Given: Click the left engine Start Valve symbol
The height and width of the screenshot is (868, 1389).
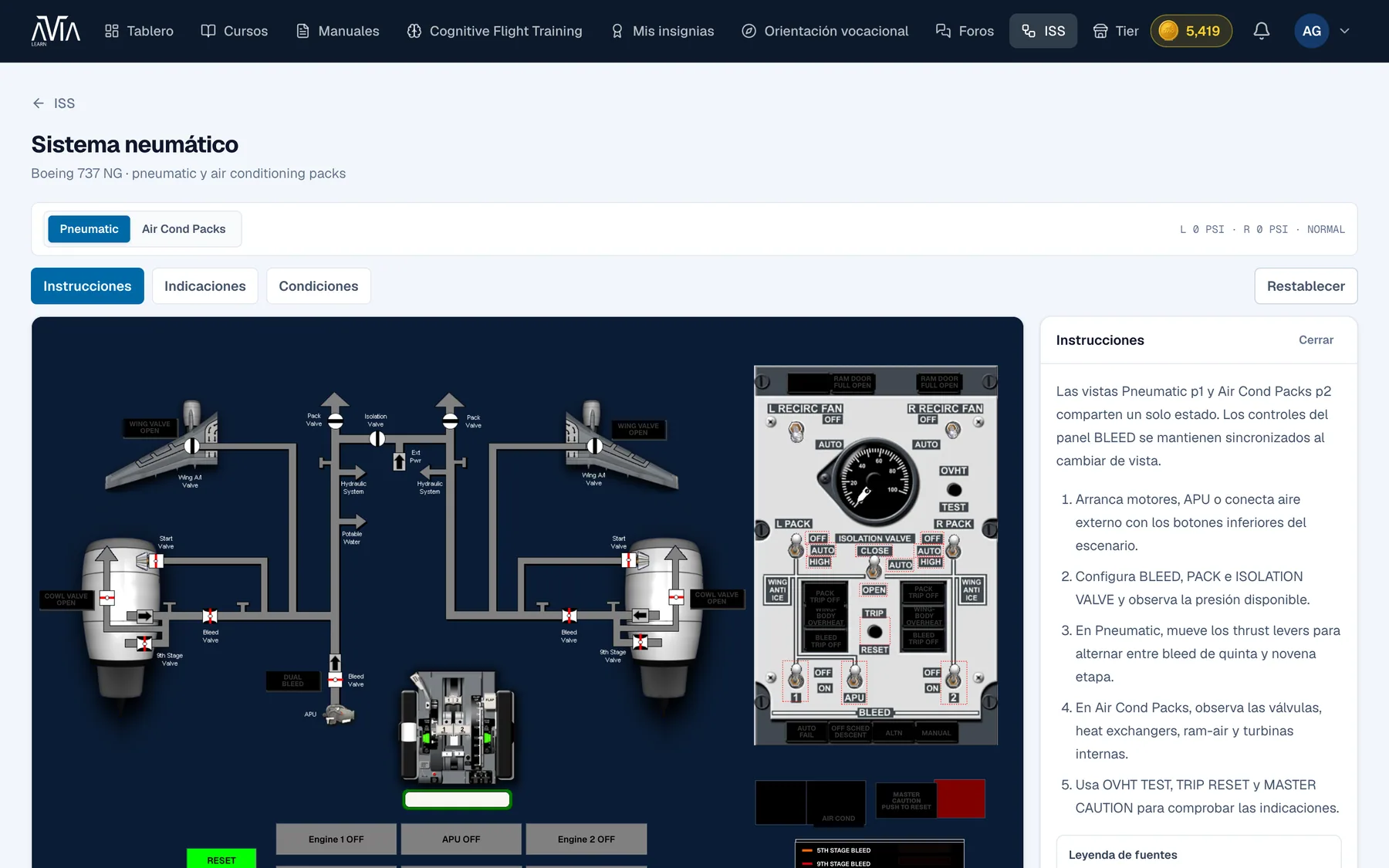Looking at the screenshot, I should (156, 561).
